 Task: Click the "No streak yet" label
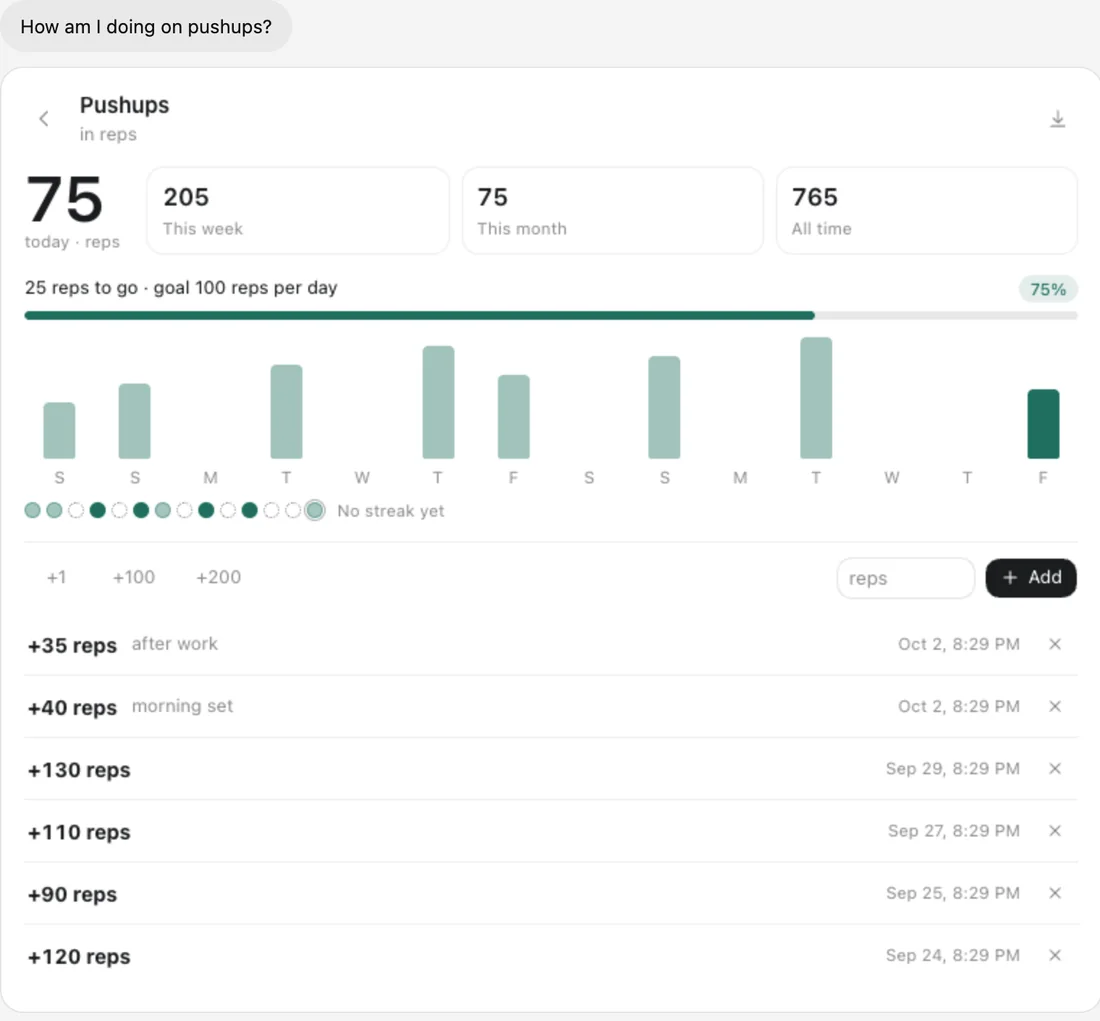(x=391, y=511)
